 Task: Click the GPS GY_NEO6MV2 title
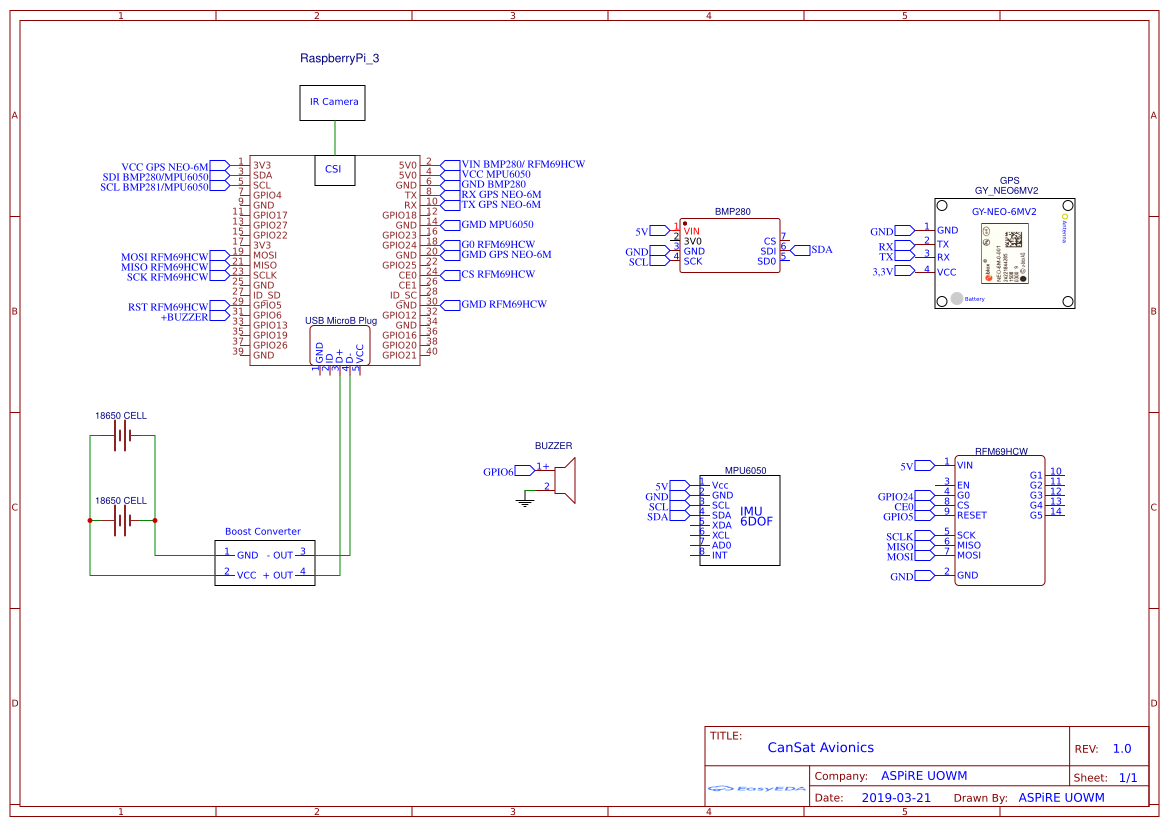tap(1006, 186)
